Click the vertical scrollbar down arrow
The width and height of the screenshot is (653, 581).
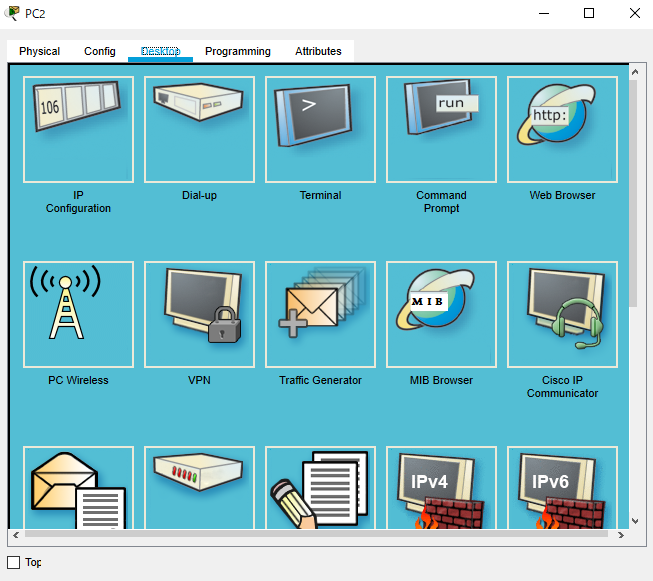(635, 521)
